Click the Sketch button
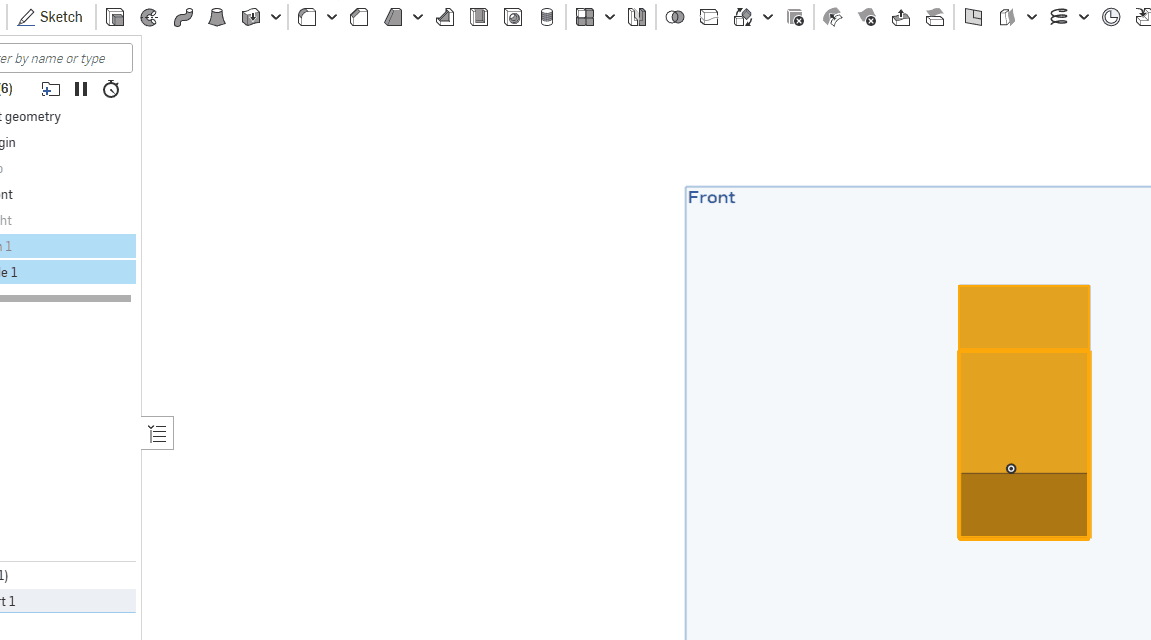The image size is (1151, 640). point(51,17)
